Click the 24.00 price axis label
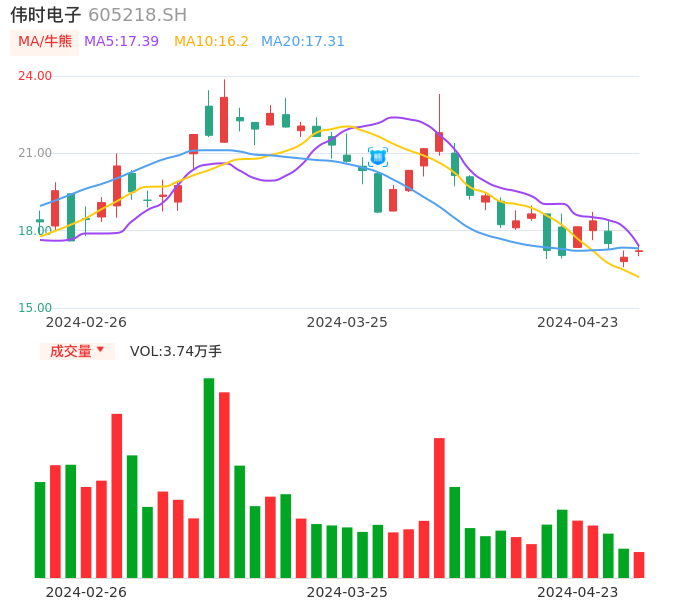Image resolution: width=686 pixels, height=606 pixels. coord(35,76)
